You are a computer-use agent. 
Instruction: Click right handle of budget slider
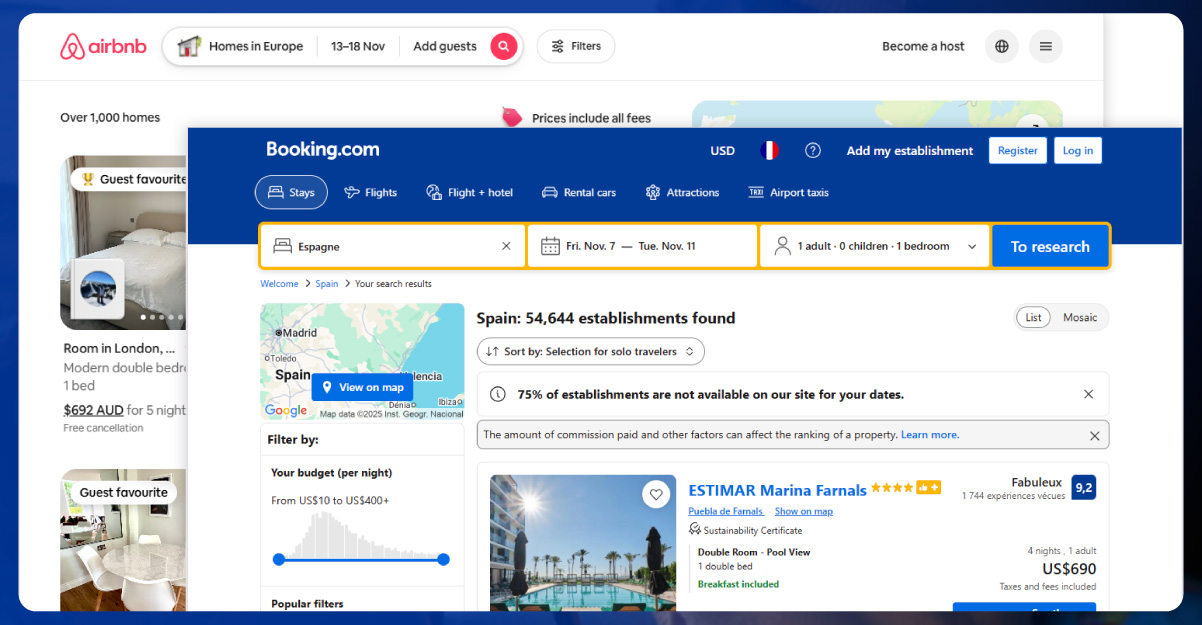443,559
